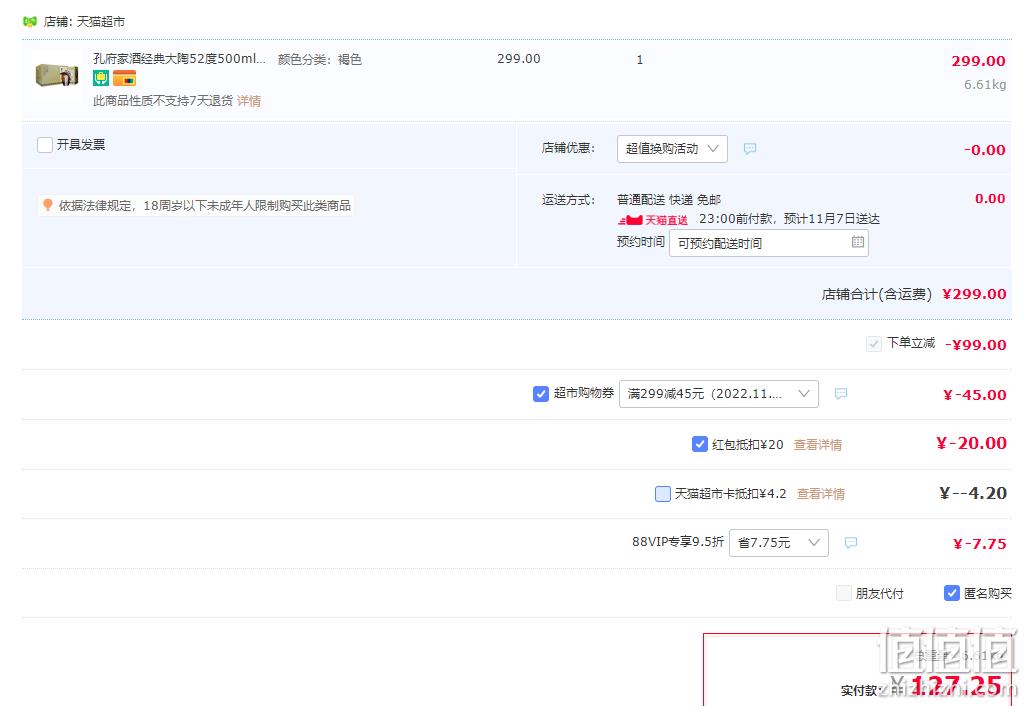This screenshot has height=706, width=1027.
Task: Click the 店铺优惠 label
Action: tap(569, 148)
